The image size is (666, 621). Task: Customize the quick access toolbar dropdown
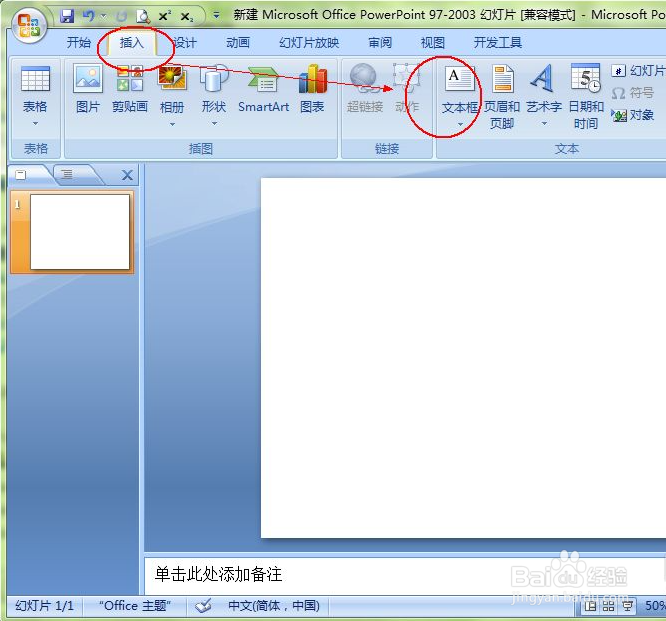click(216, 16)
